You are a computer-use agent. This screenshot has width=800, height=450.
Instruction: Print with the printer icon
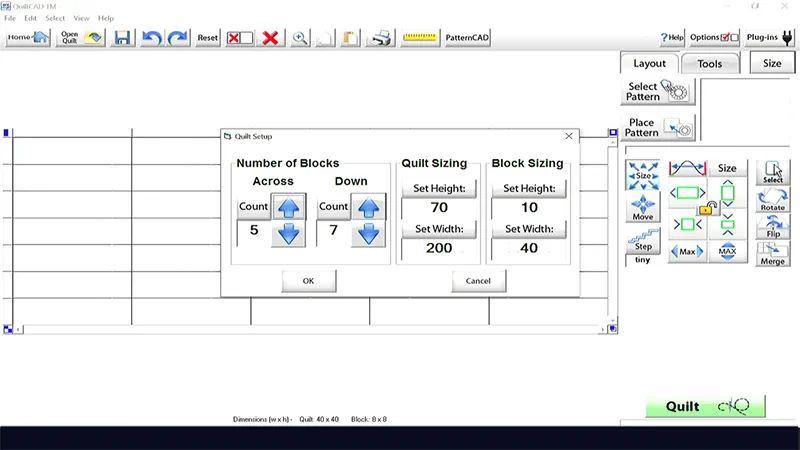point(380,38)
